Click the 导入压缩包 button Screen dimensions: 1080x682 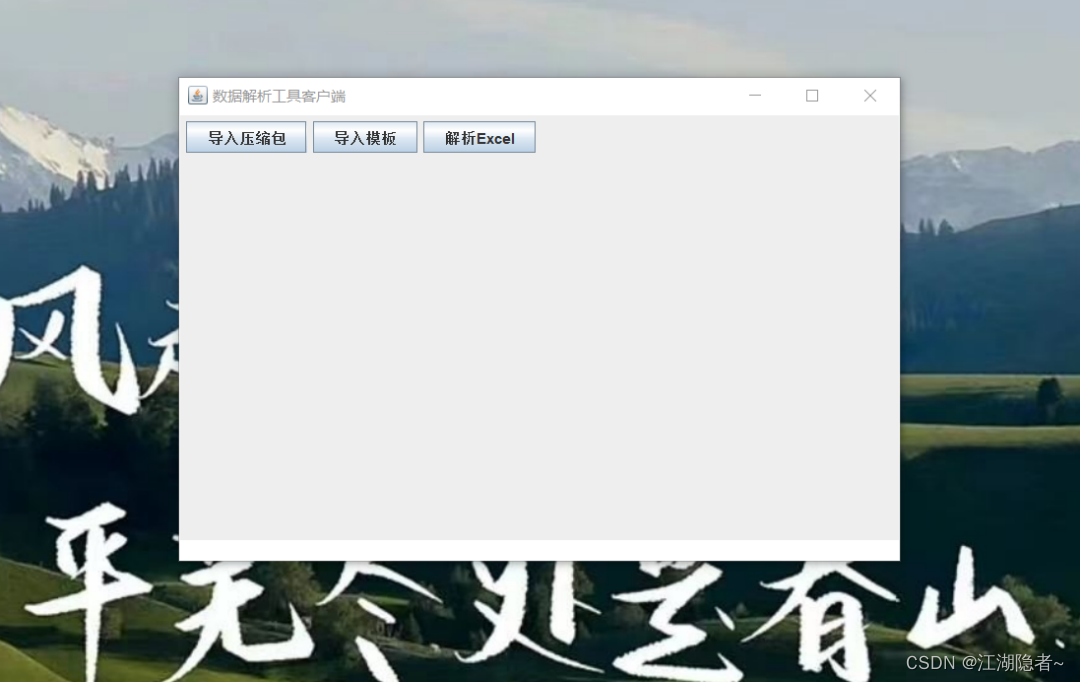[x=246, y=138]
